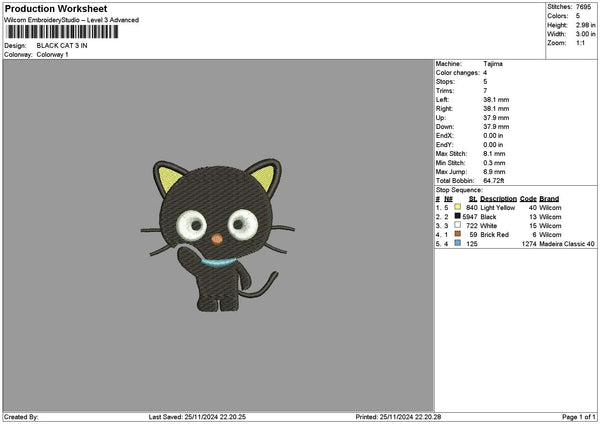Viewport: 600px width, 424px height.
Task: Click the Trims value 7
Action: (x=485, y=91)
